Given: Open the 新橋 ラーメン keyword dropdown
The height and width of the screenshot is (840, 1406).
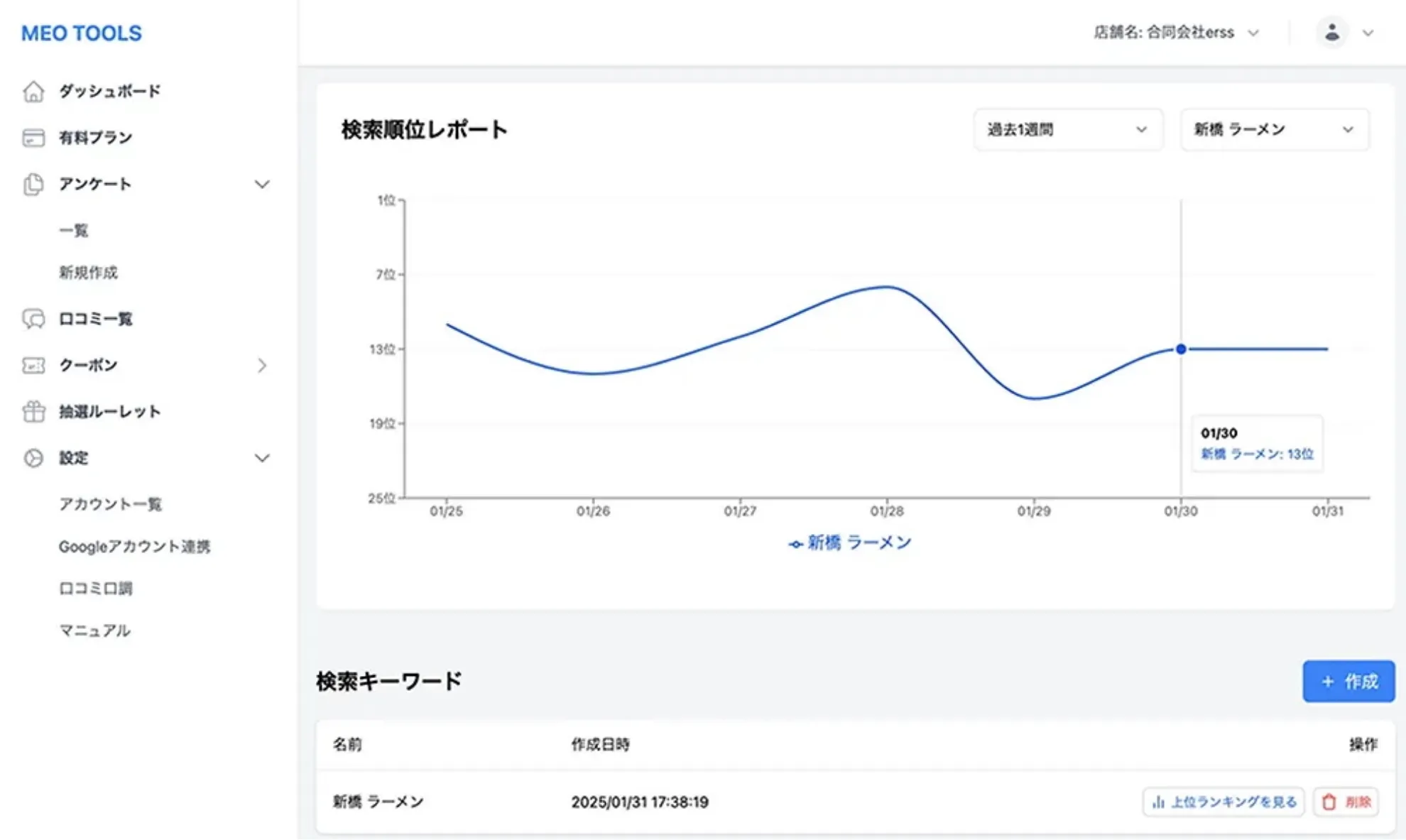Looking at the screenshot, I should click(x=1275, y=130).
